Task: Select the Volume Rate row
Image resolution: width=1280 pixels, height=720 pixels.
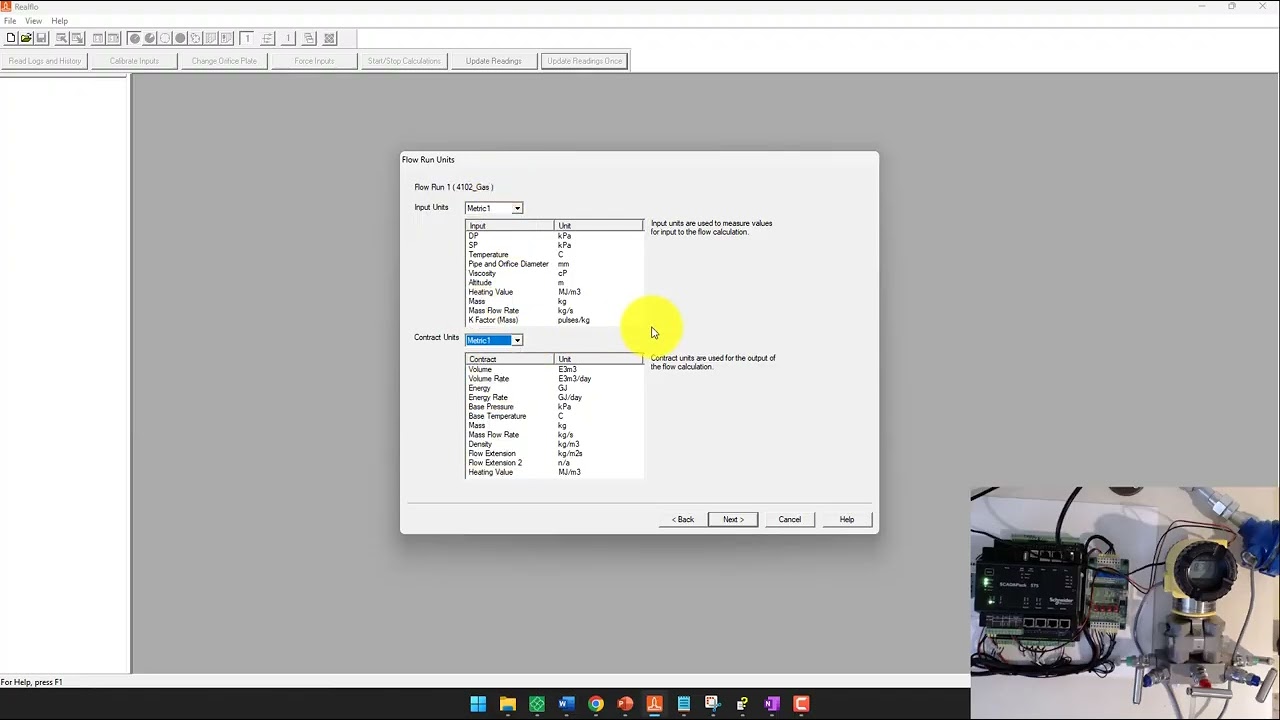Action: pos(554,379)
